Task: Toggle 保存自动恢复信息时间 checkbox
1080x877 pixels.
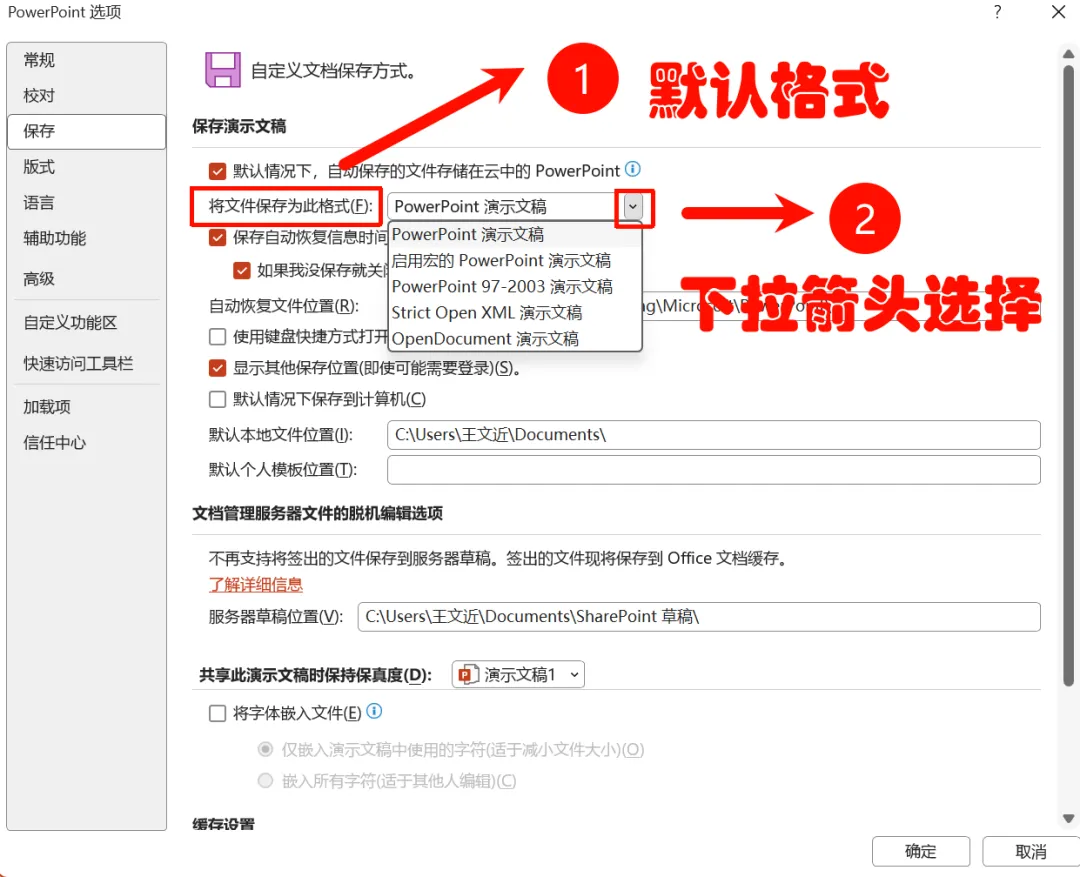Action: pyautogui.click(x=218, y=238)
